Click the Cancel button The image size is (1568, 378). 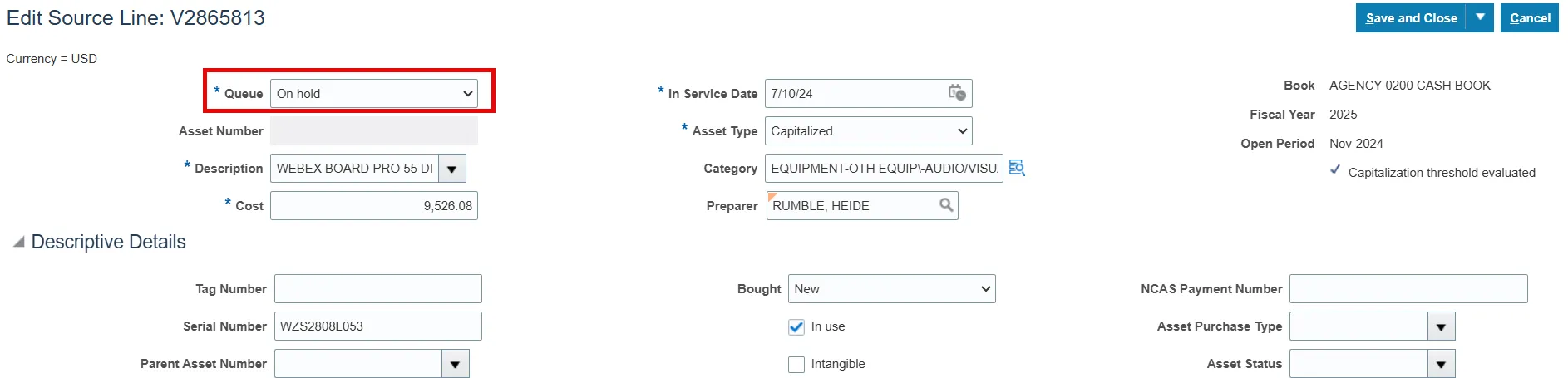(1529, 18)
